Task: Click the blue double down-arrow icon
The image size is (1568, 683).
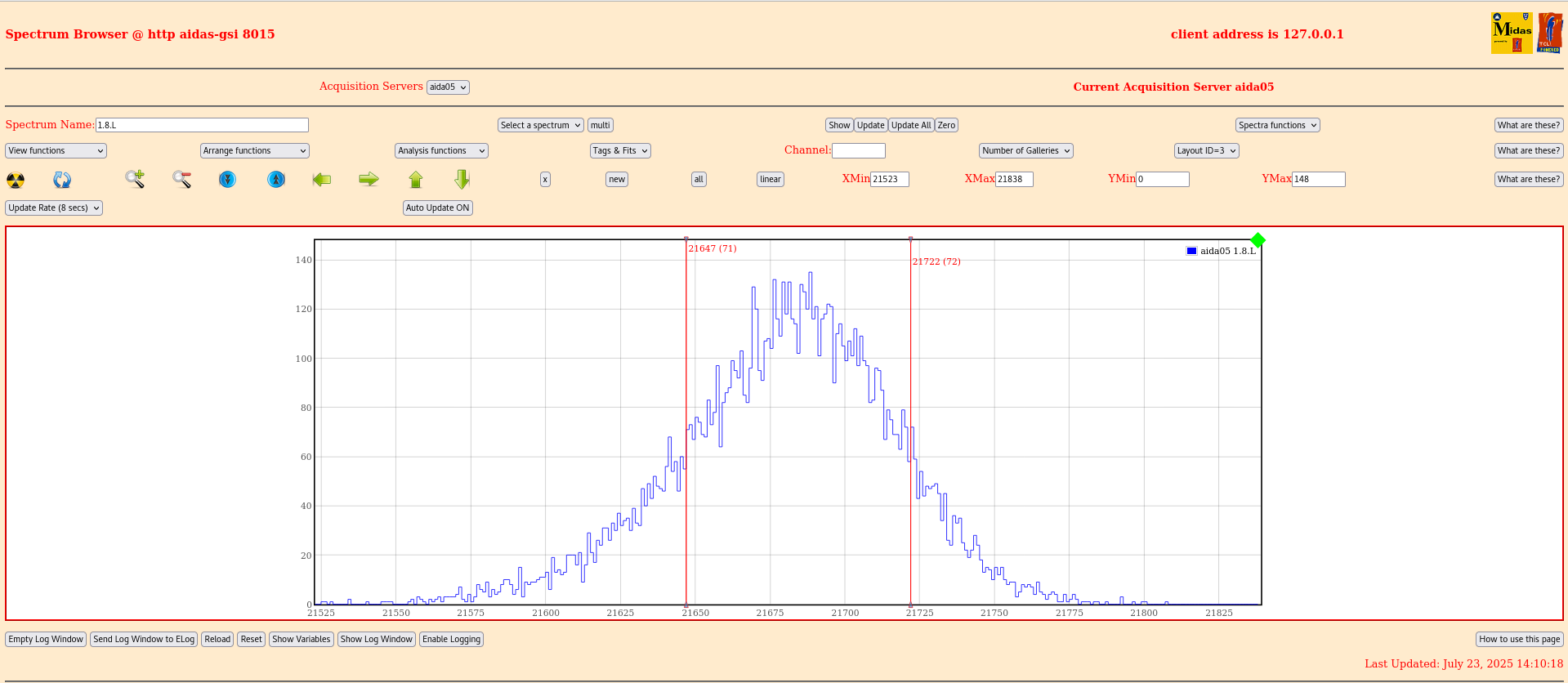Action: click(x=228, y=179)
